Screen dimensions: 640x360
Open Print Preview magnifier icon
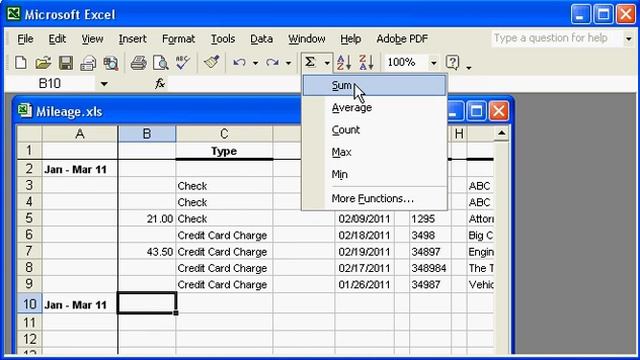point(160,63)
